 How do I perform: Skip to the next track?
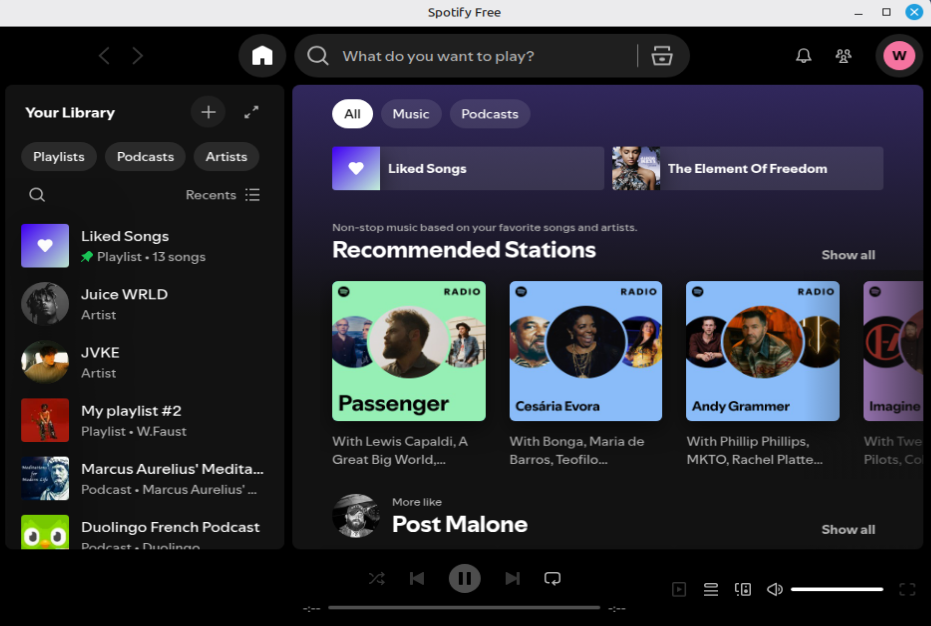pyautogui.click(x=512, y=578)
